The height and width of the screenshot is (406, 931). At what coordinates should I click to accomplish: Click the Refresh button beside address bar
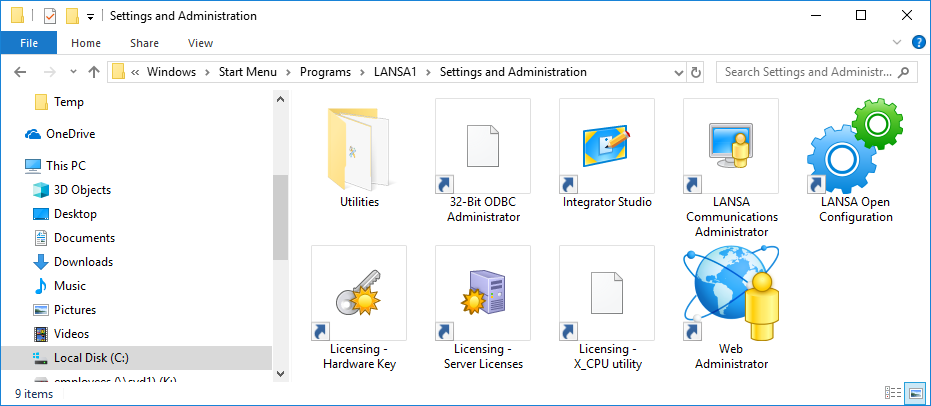click(x=697, y=72)
